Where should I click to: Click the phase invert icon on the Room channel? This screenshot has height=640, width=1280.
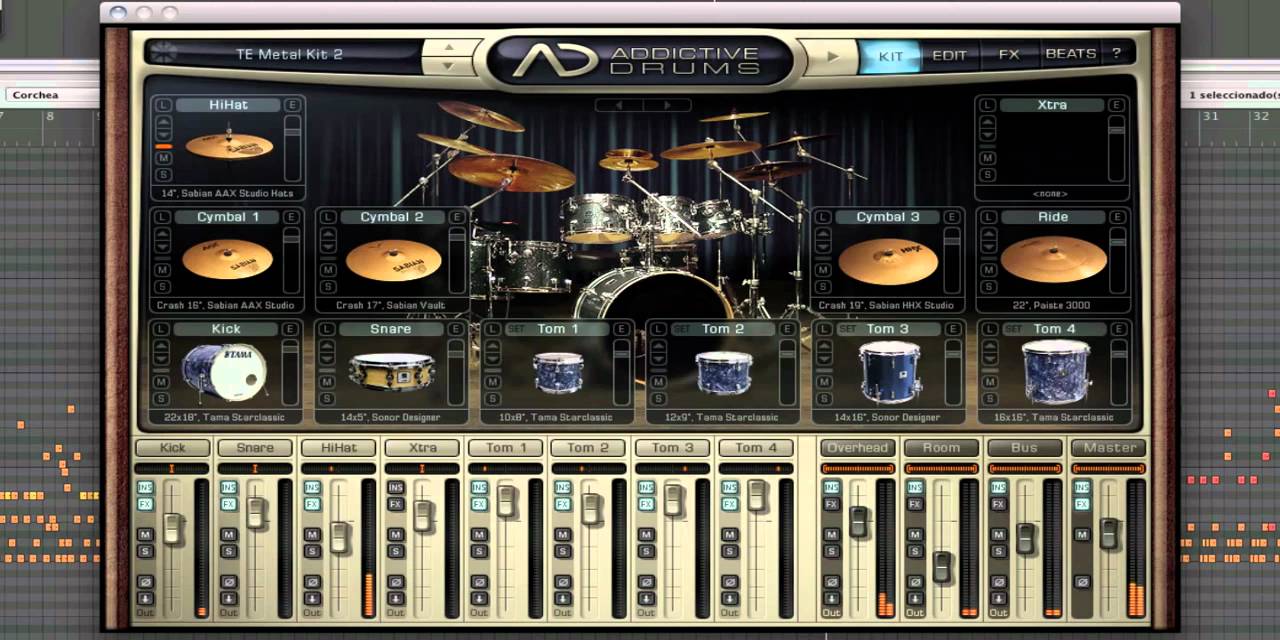coord(914,582)
